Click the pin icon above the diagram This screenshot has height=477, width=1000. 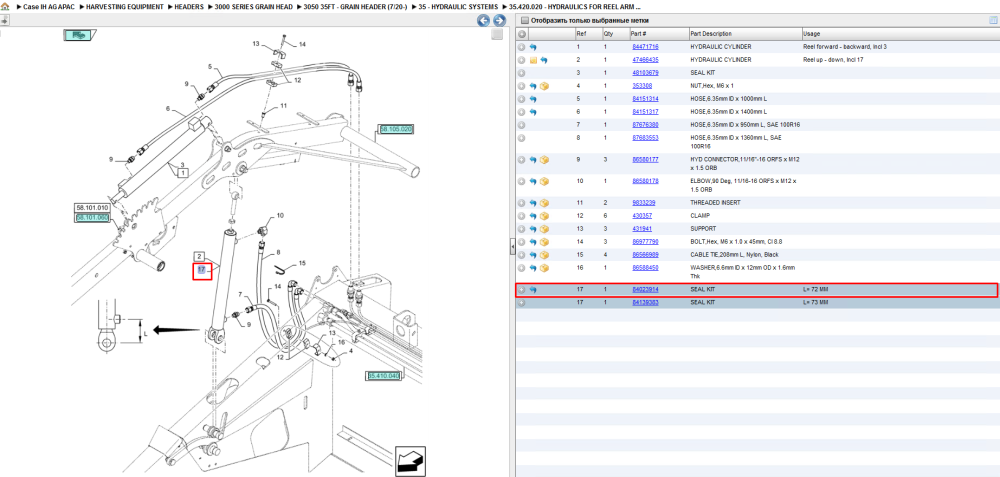point(3,20)
